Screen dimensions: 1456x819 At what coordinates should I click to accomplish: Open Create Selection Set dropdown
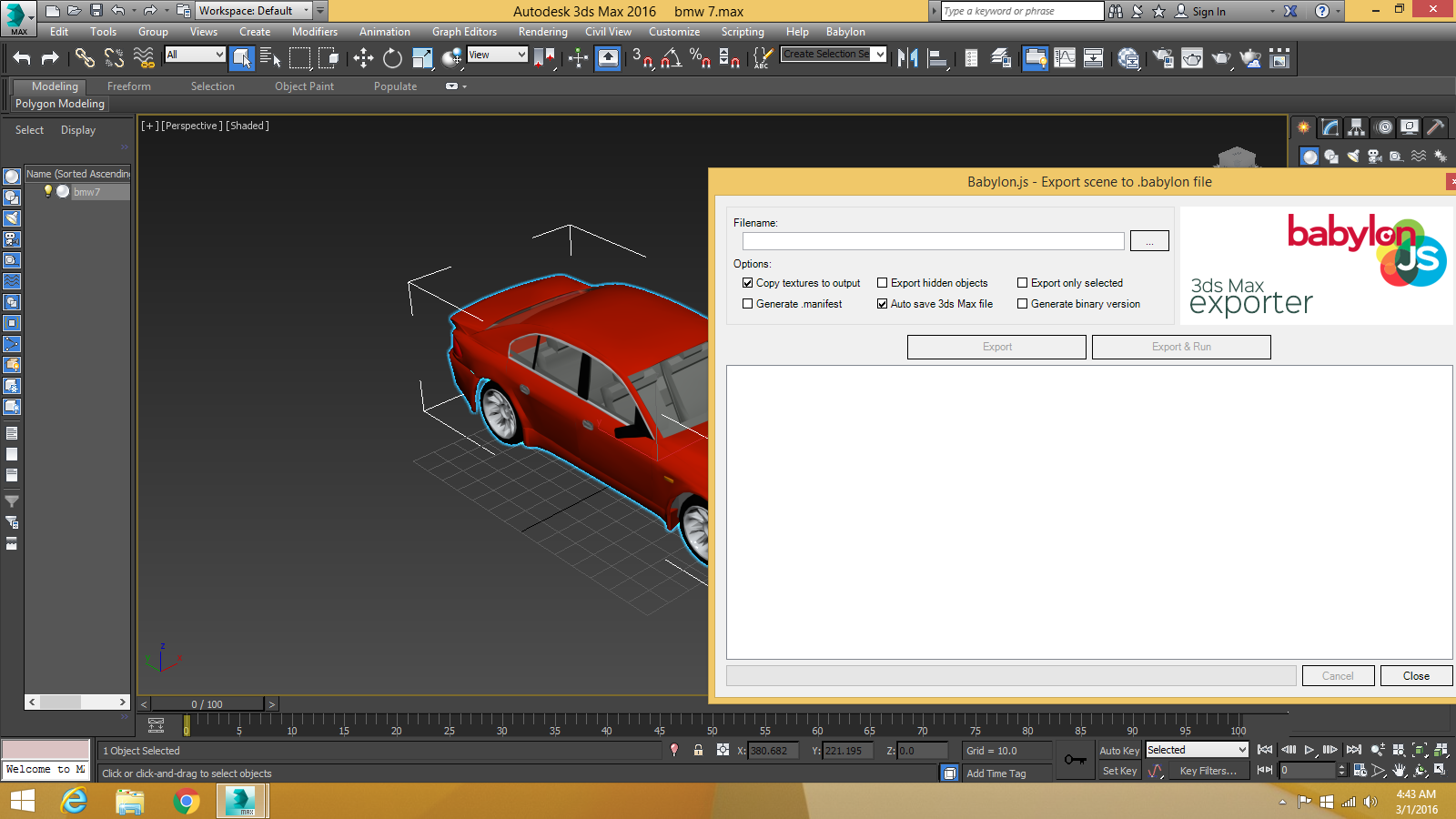click(x=834, y=55)
